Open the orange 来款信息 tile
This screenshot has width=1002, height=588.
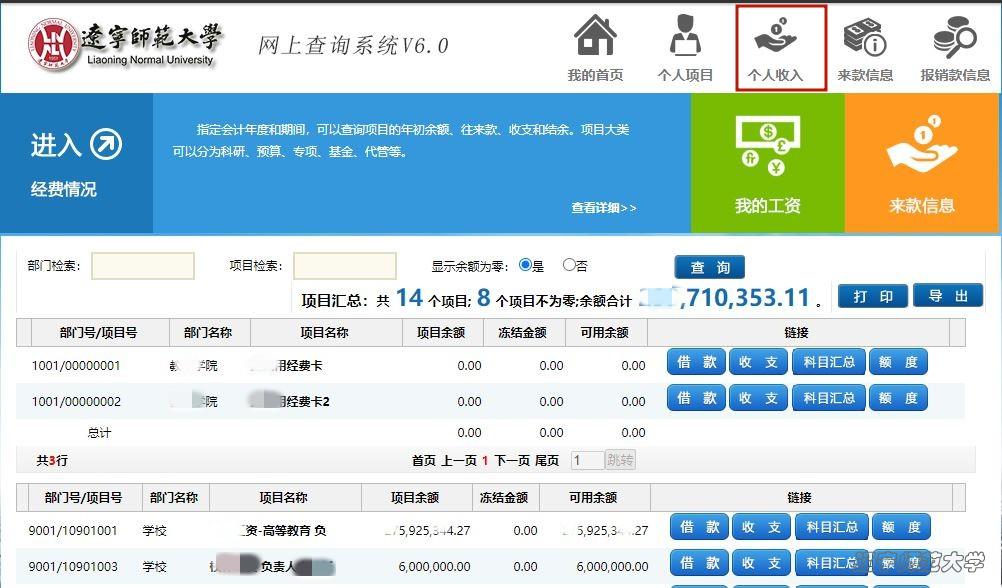point(922,163)
